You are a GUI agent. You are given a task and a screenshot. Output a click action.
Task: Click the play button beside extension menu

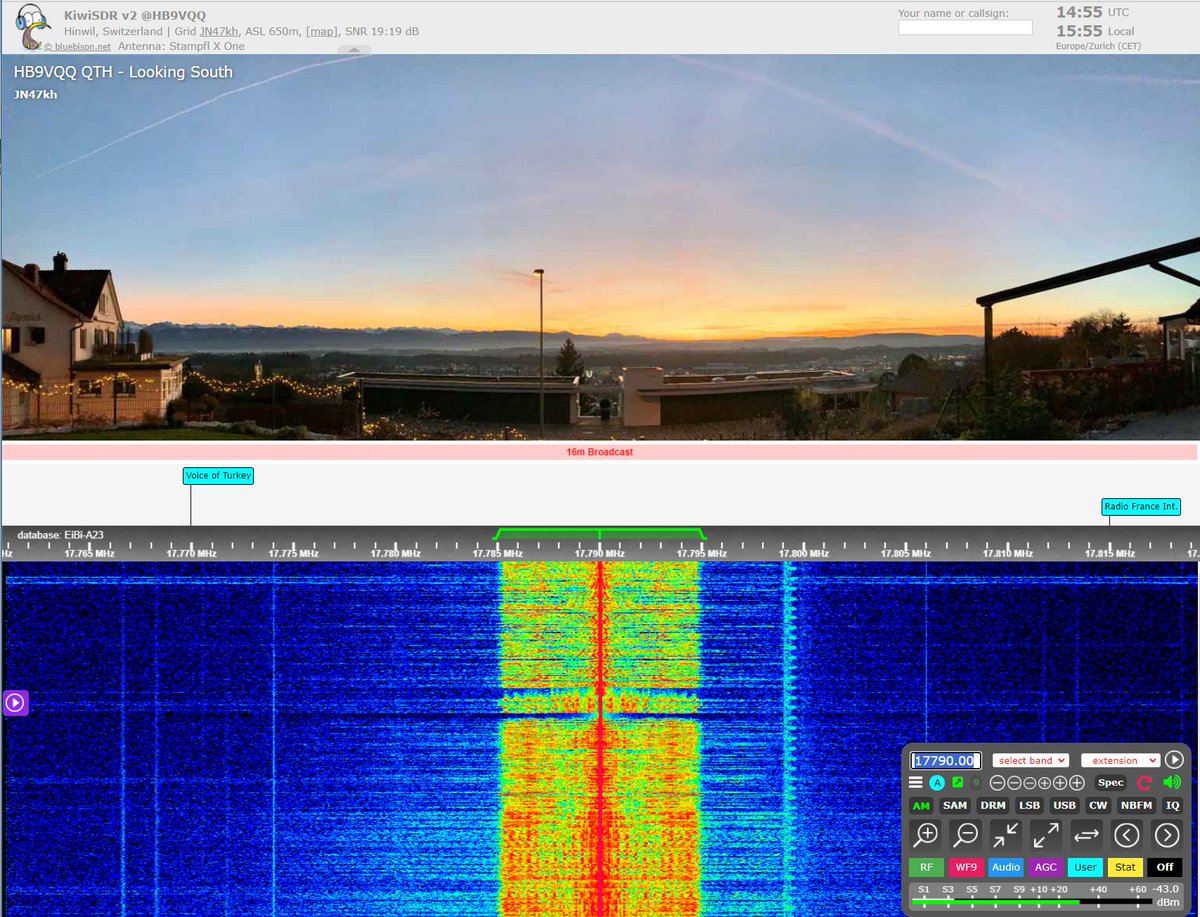[x=1174, y=760]
